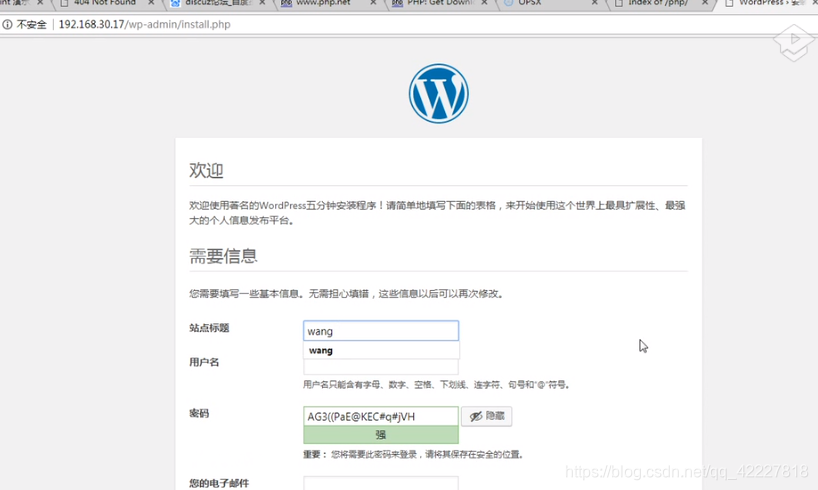Click the 站点标题 input containing wang

click(x=381, y=331)
